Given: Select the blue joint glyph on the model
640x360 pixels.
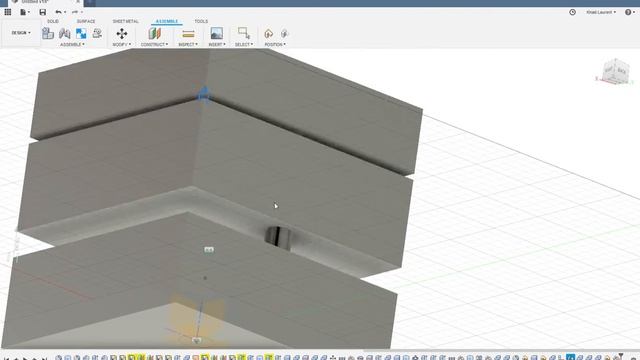Looking at the screenshot, I should click(204, 94).
